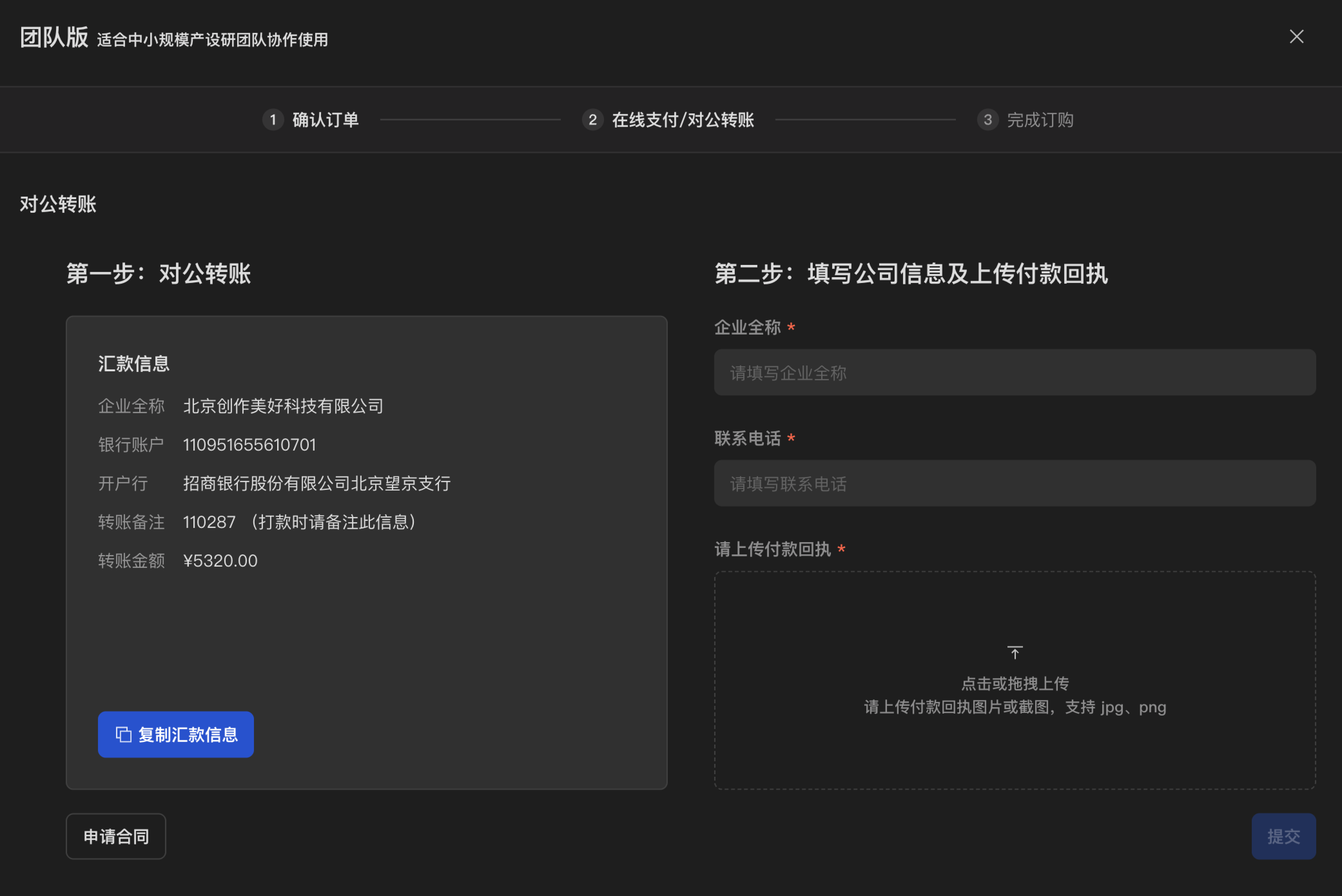Viewport: 1342px width, 896px height.
Task: Click the 申请合同 button
Action: pyautogui.click(x=116, y=836)
